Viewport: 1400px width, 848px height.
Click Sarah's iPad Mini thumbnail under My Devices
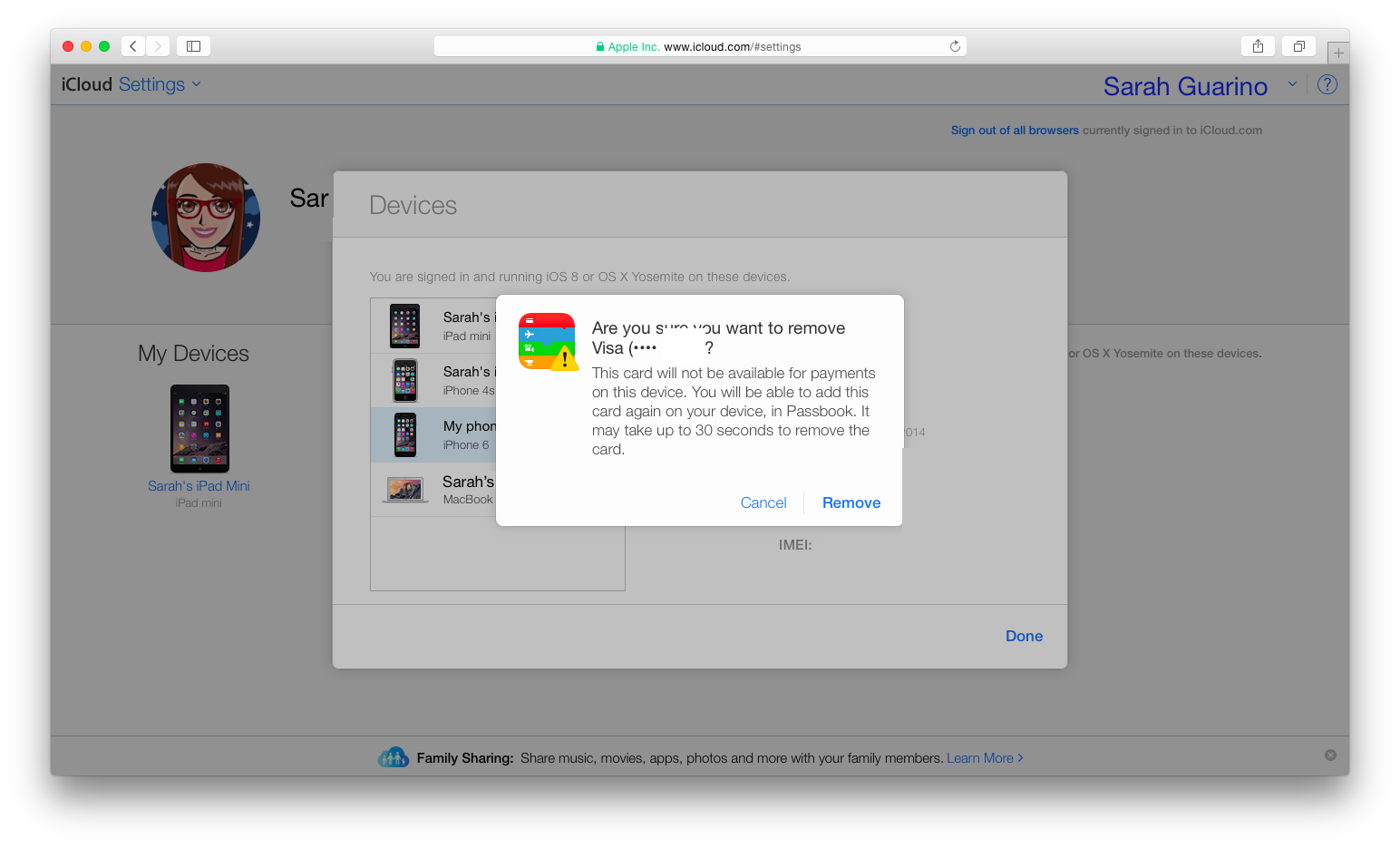pyautogui.click(x=199, y=429)
